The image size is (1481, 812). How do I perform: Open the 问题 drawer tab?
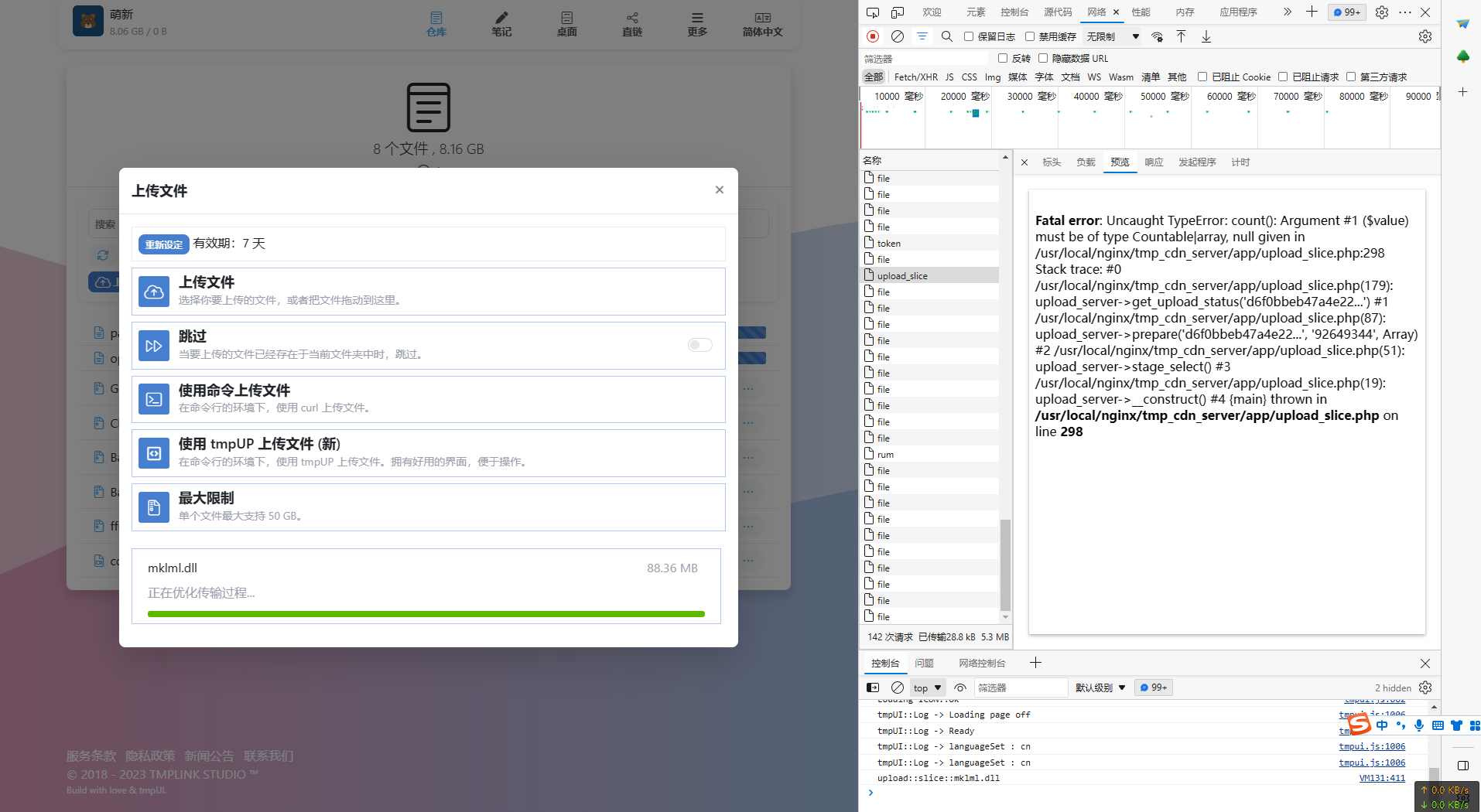pyautogui.click(x=924, y=664)
